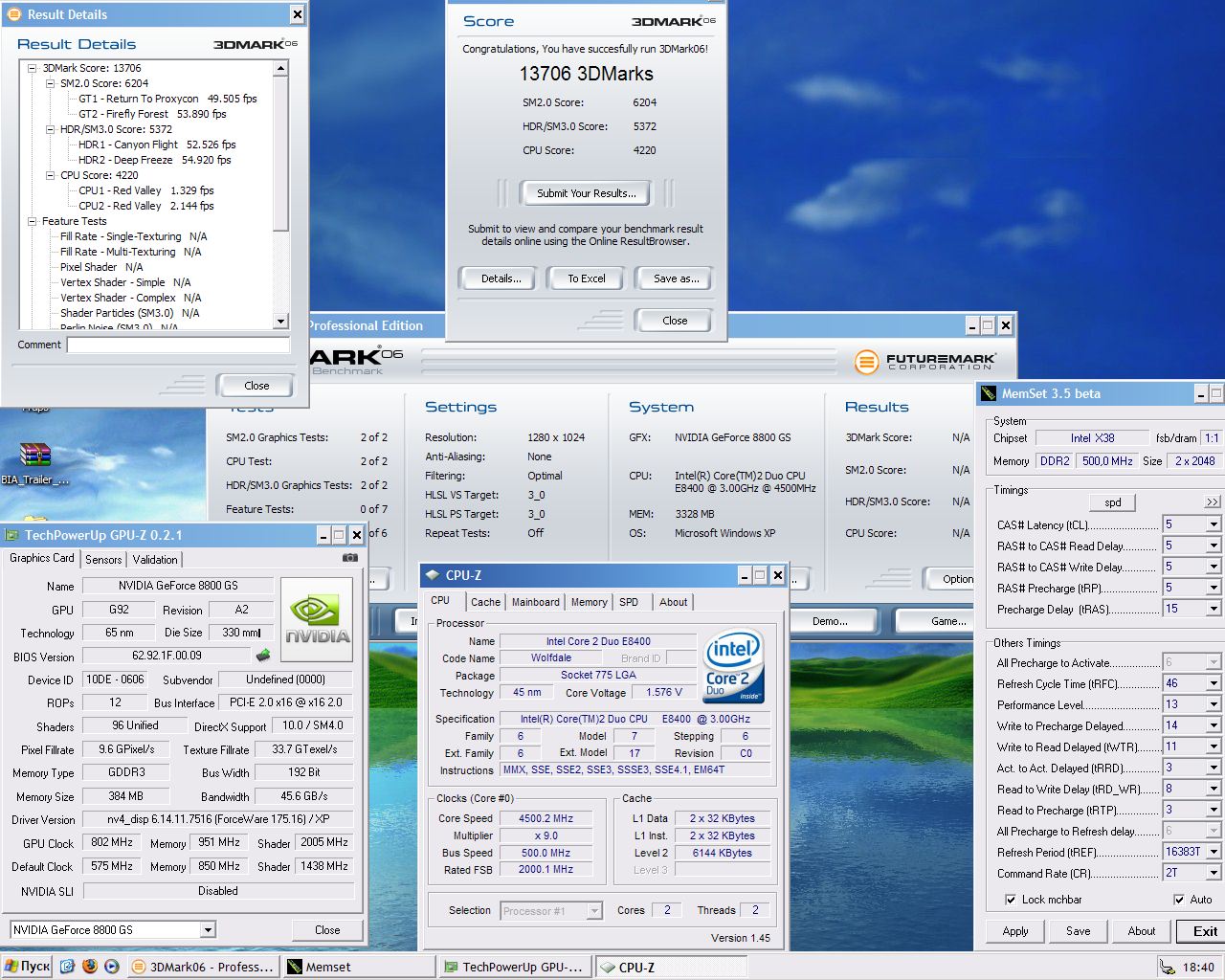Switch to the Validation tab in GPU-Z
1225x980 pixels.
click(155, 560)
